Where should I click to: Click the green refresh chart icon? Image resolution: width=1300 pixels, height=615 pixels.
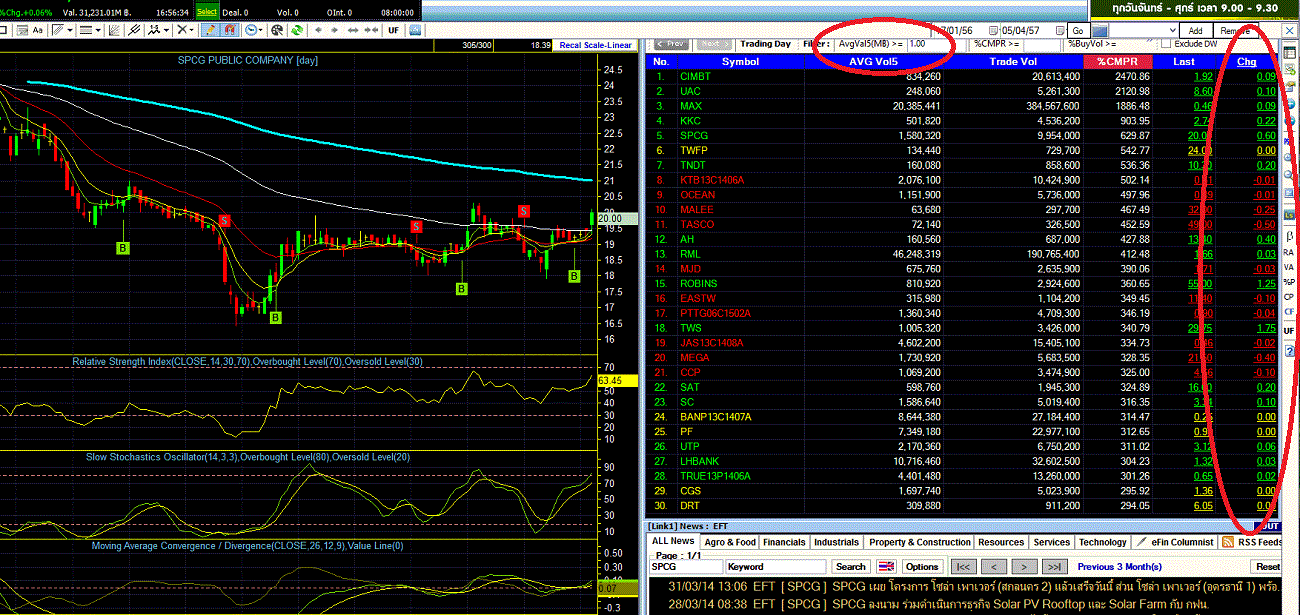296,30
